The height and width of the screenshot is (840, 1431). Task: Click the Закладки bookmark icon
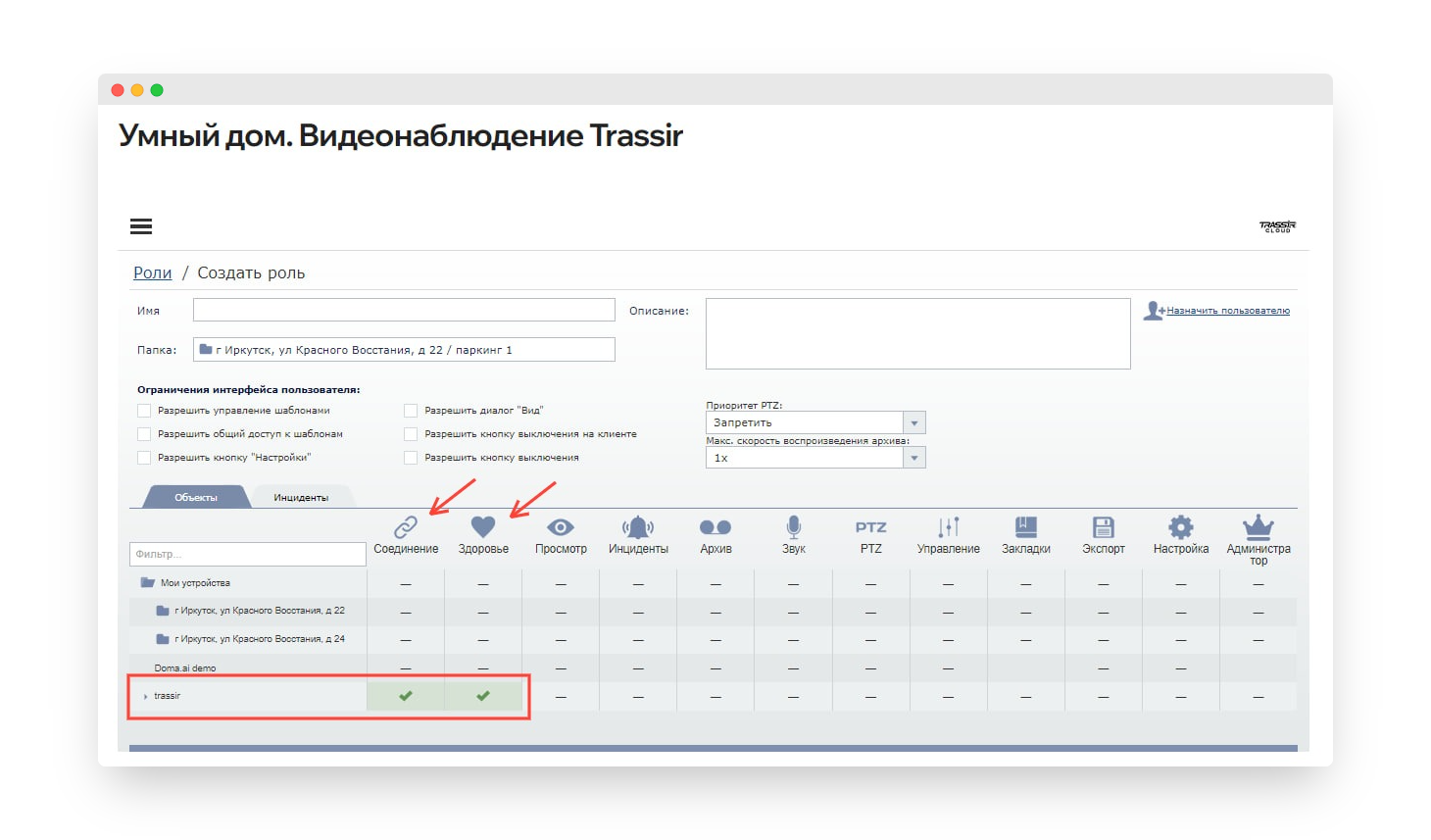click(1026, 527)
